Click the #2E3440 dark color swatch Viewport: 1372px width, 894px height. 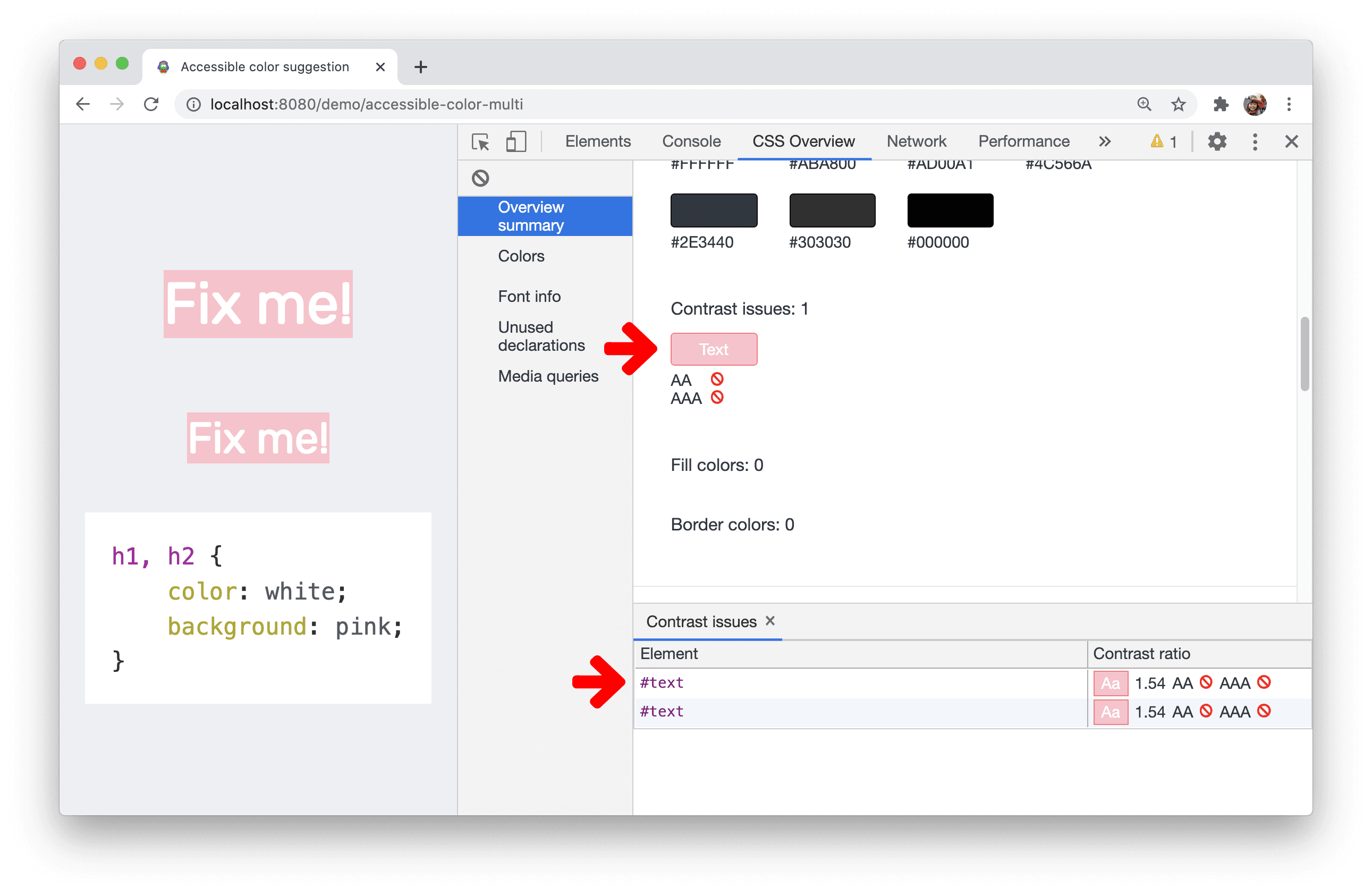(x=713, y=211)
